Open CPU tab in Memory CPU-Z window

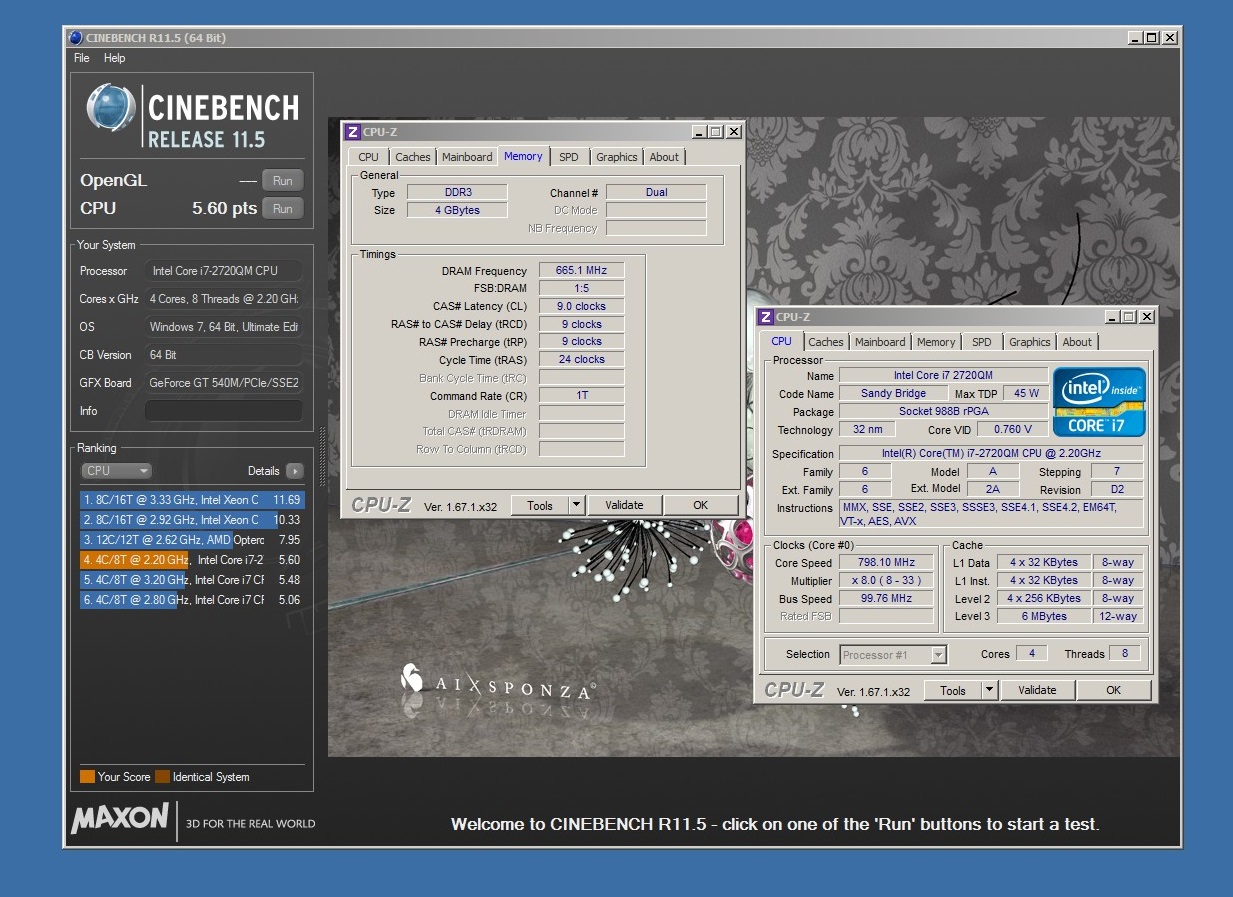[x=369, y=157]
